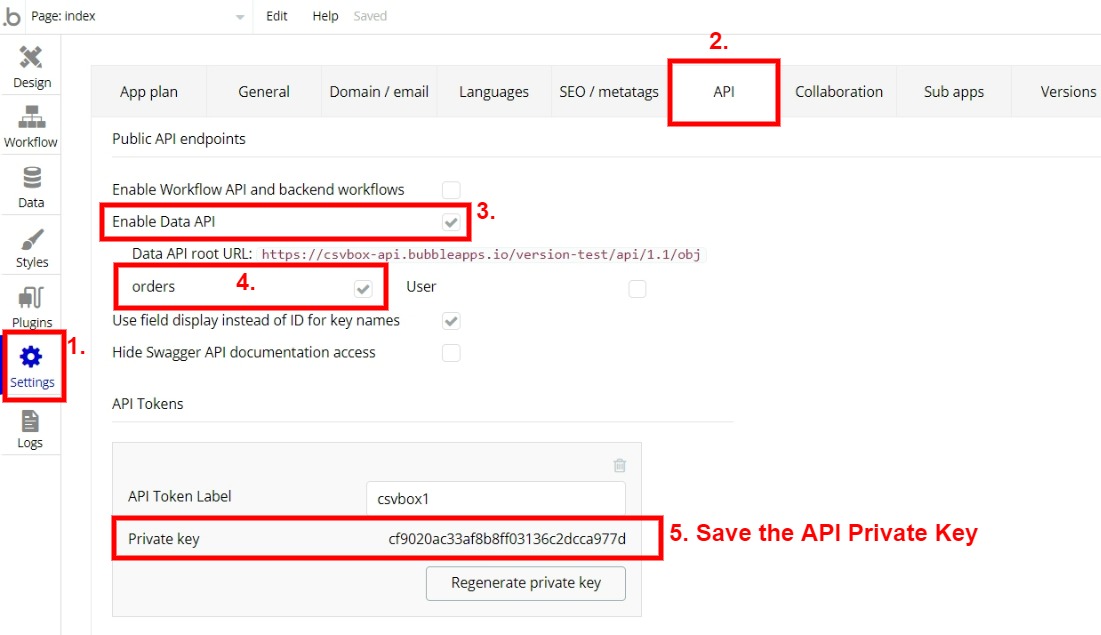Toggle the Enable Data API checkbox

point(451,222)
